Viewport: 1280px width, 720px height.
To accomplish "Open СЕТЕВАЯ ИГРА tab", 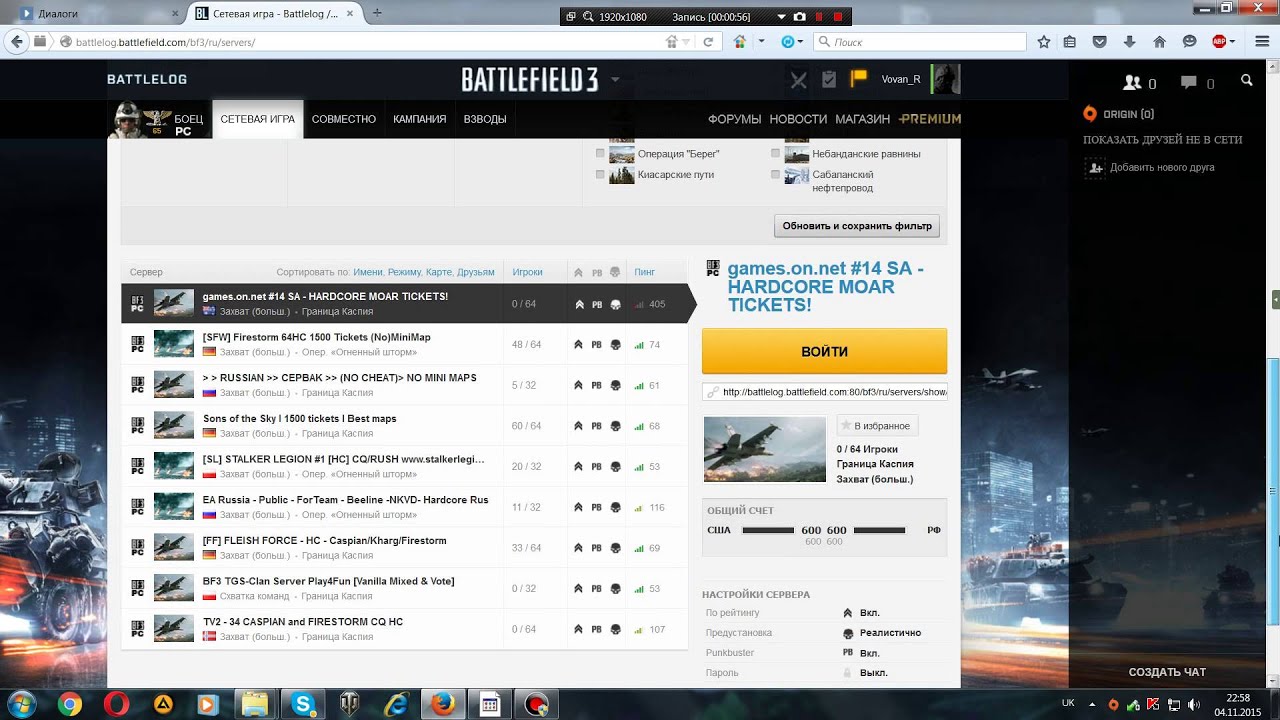I will 258,119.
